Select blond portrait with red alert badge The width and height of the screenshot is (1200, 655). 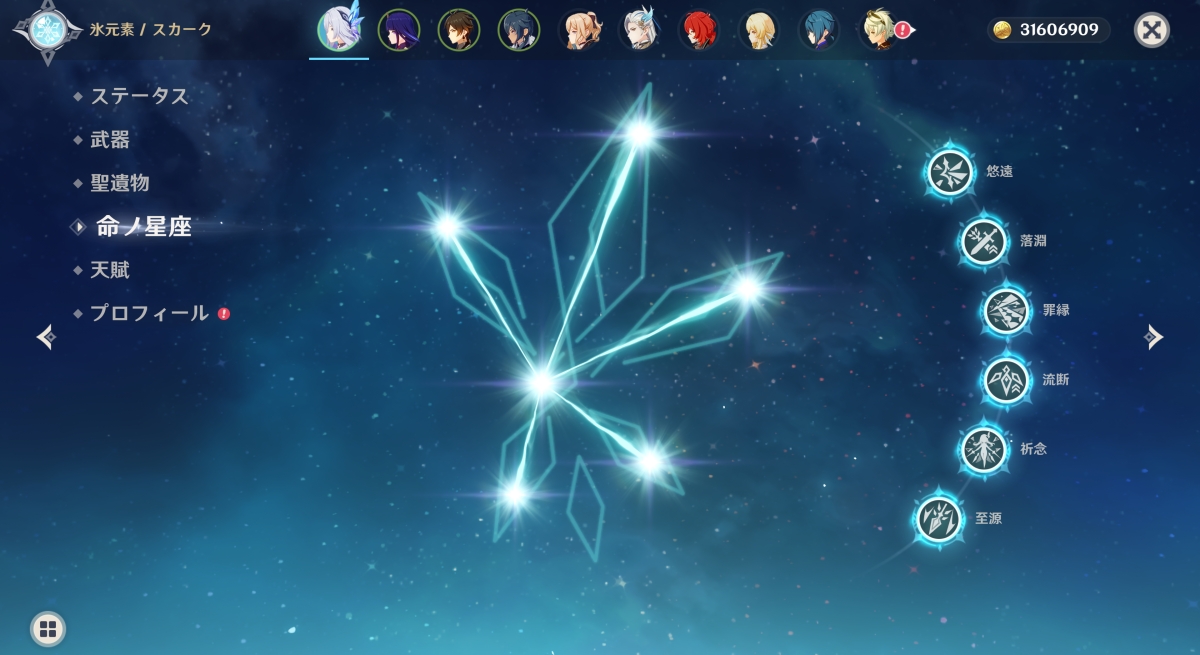(x=881, y=30)
